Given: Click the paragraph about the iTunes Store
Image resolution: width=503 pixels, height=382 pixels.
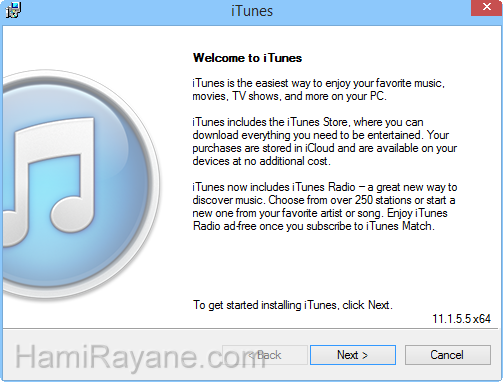Looking at the screenshot, I should click(x=325, y=142).
